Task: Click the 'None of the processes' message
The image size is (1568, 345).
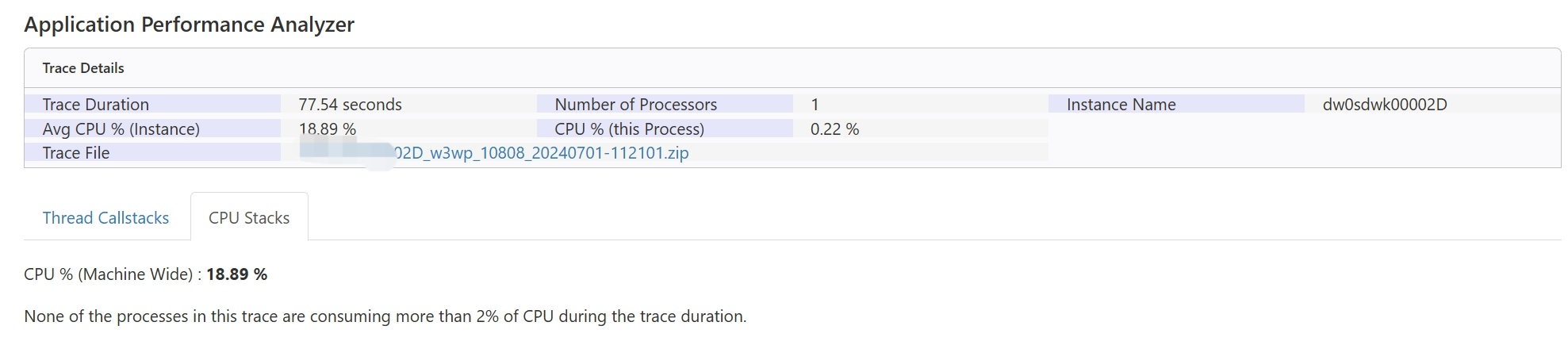Action: [385, 316]
